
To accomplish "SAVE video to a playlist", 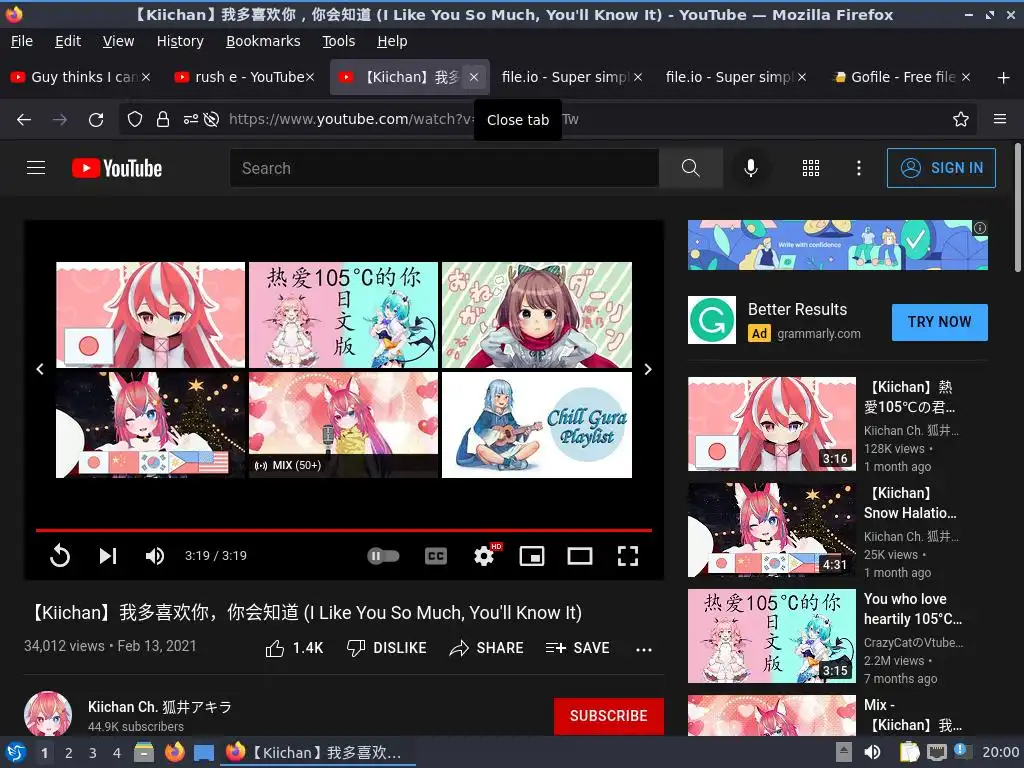I will click(577, 648).
